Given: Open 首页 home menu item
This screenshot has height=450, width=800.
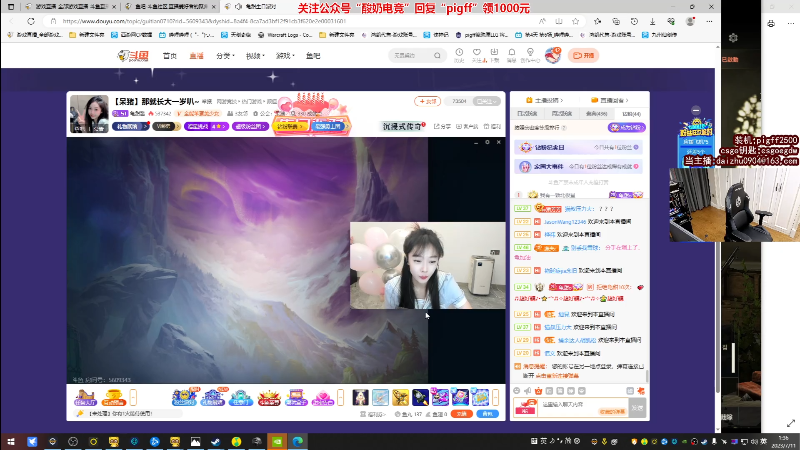Looking at the screenshot, I should coord(169,56).
